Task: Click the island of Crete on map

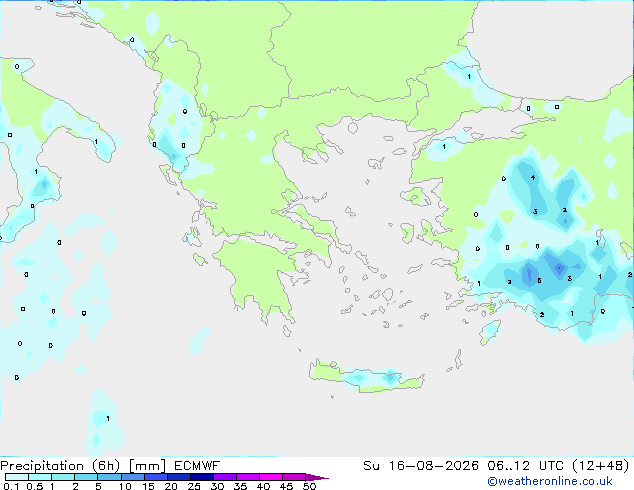Action: pos(366,377)
